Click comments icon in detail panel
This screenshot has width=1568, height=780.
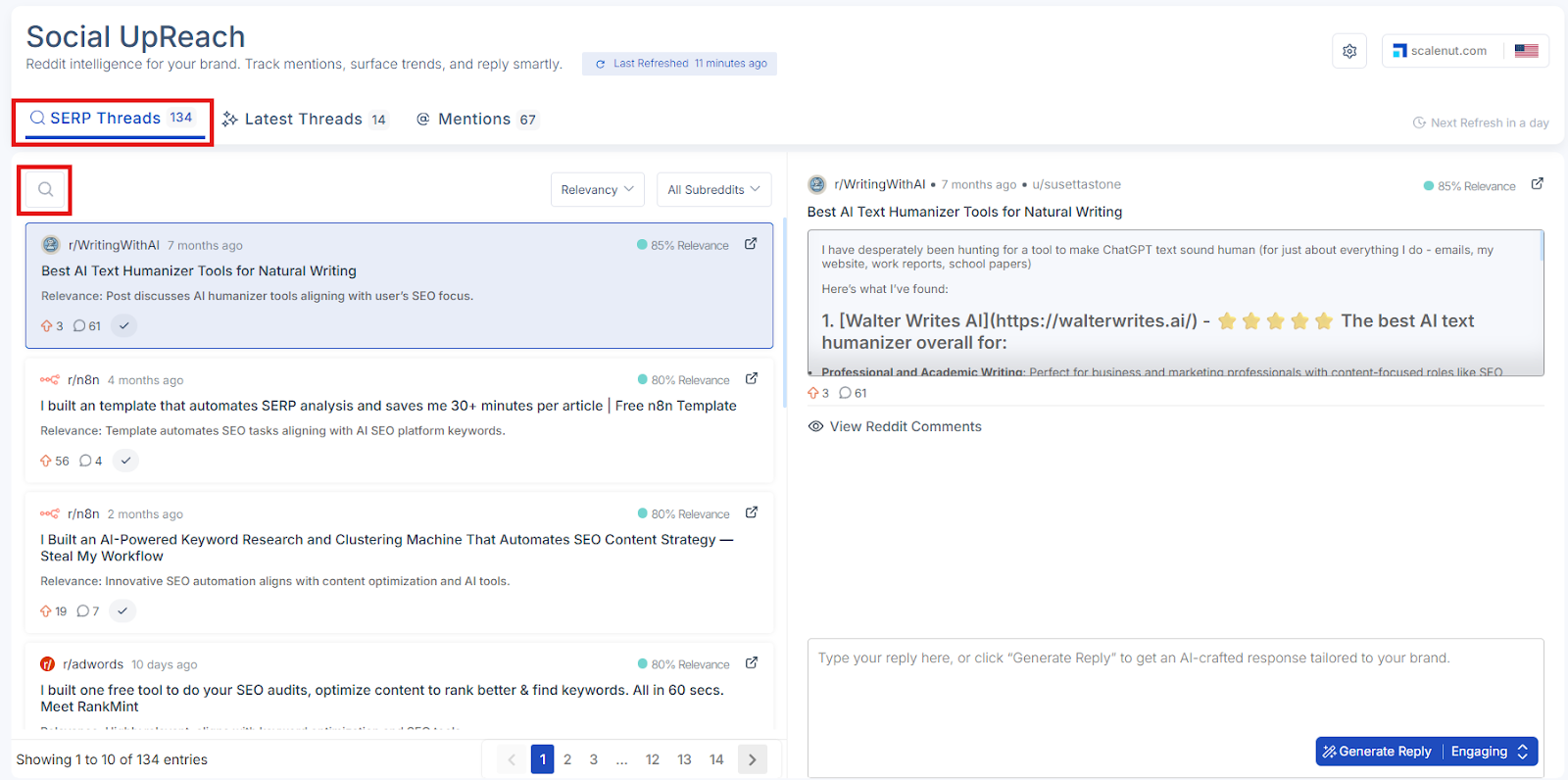pyautogui.click(x=846, y=393)
